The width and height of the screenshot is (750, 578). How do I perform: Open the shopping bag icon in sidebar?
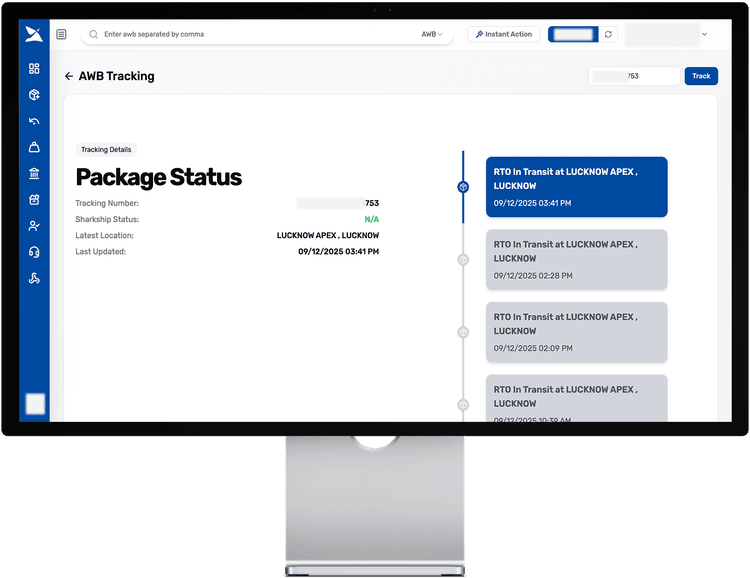tap(34, 147)
